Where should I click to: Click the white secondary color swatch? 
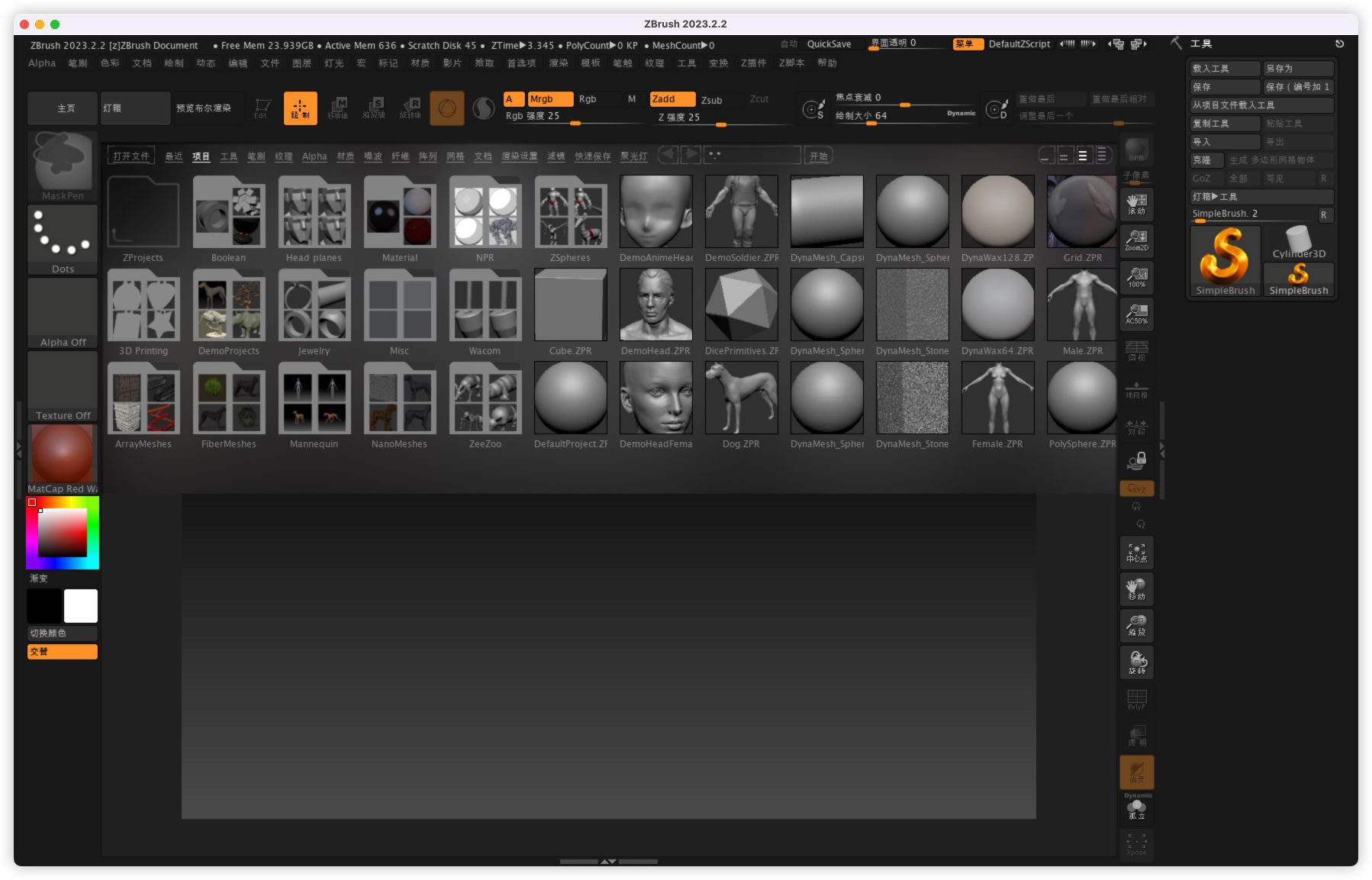81,606
